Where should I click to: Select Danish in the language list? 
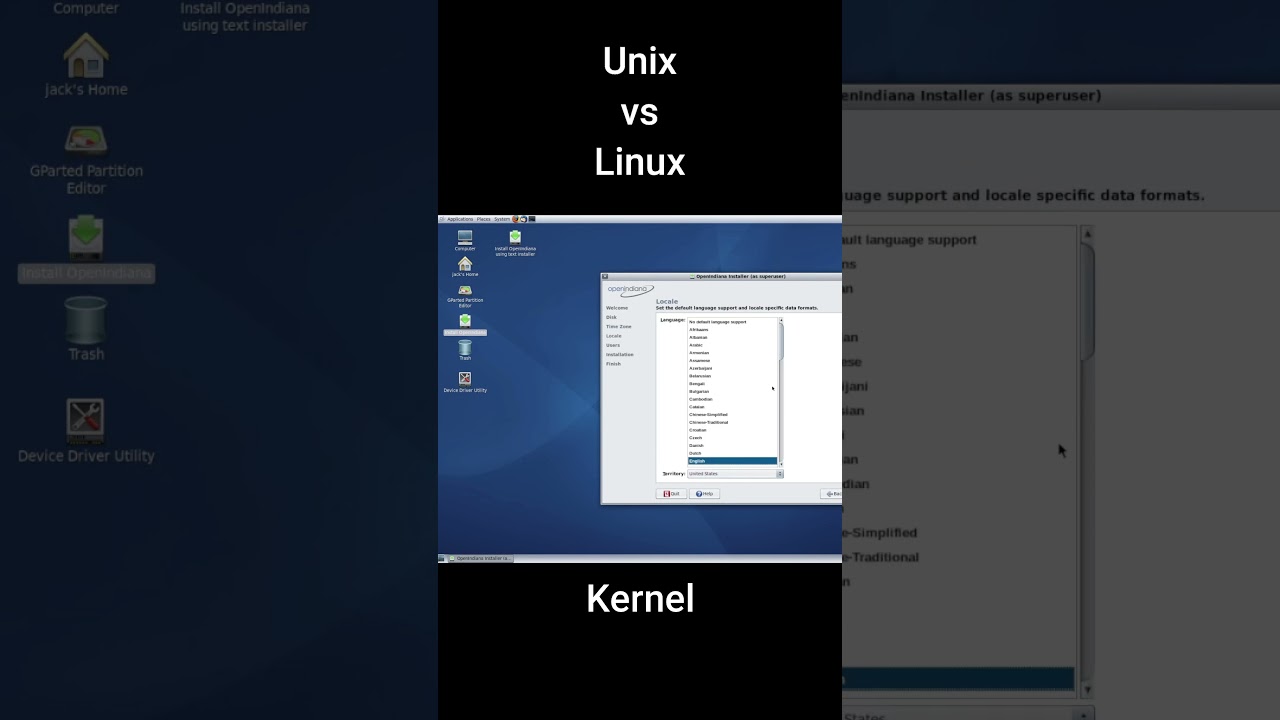coord(732,445)
